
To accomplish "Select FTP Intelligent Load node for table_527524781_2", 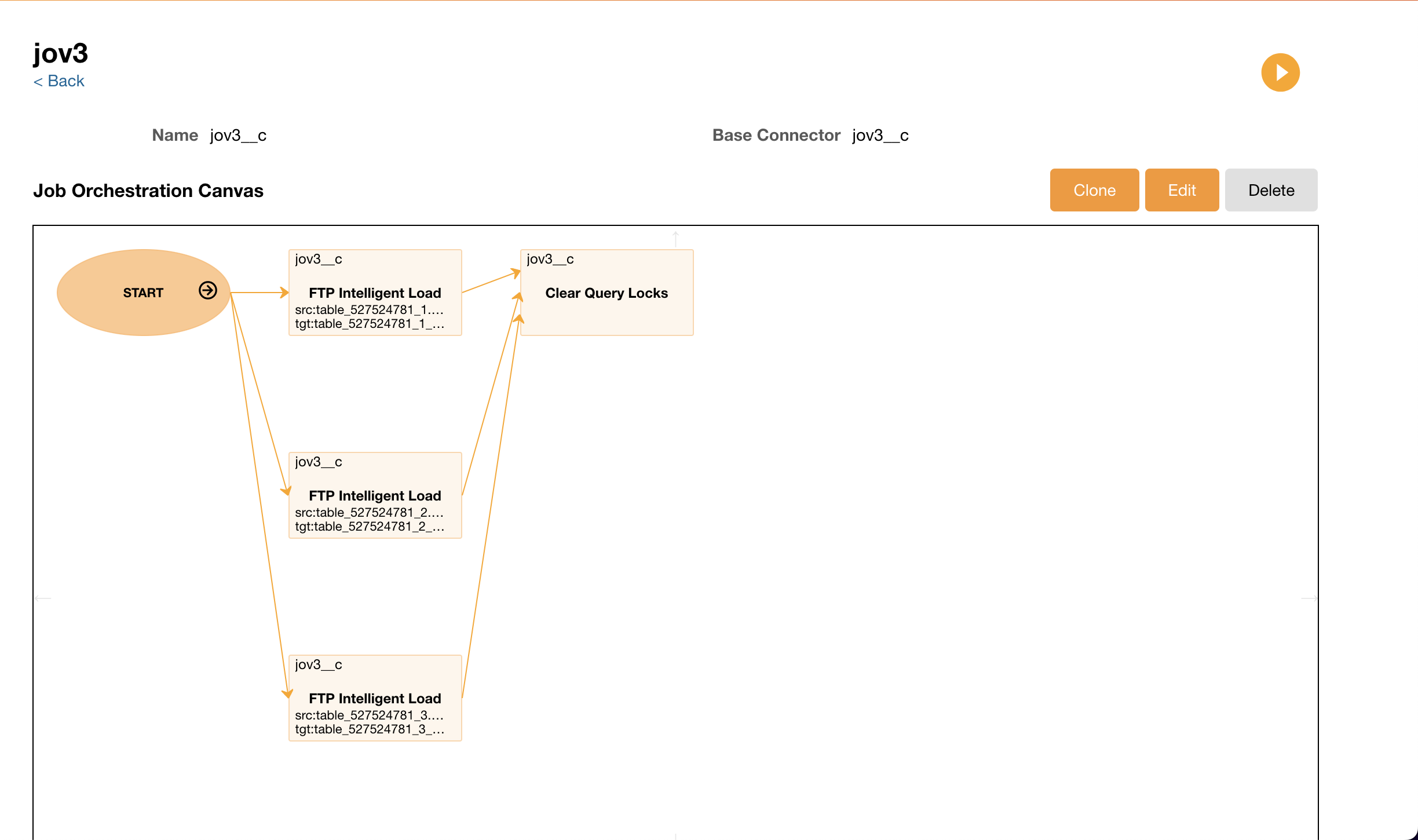I will coord(375,496).
